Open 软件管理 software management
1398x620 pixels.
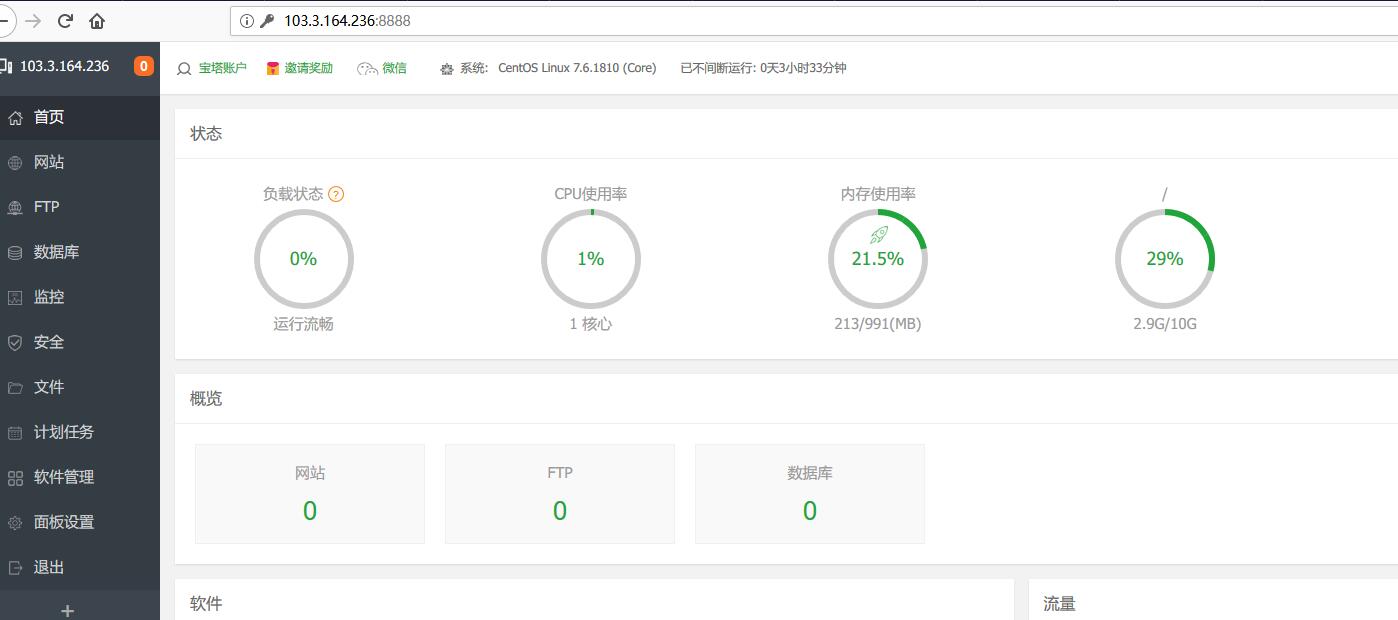[x=63, y=477]
